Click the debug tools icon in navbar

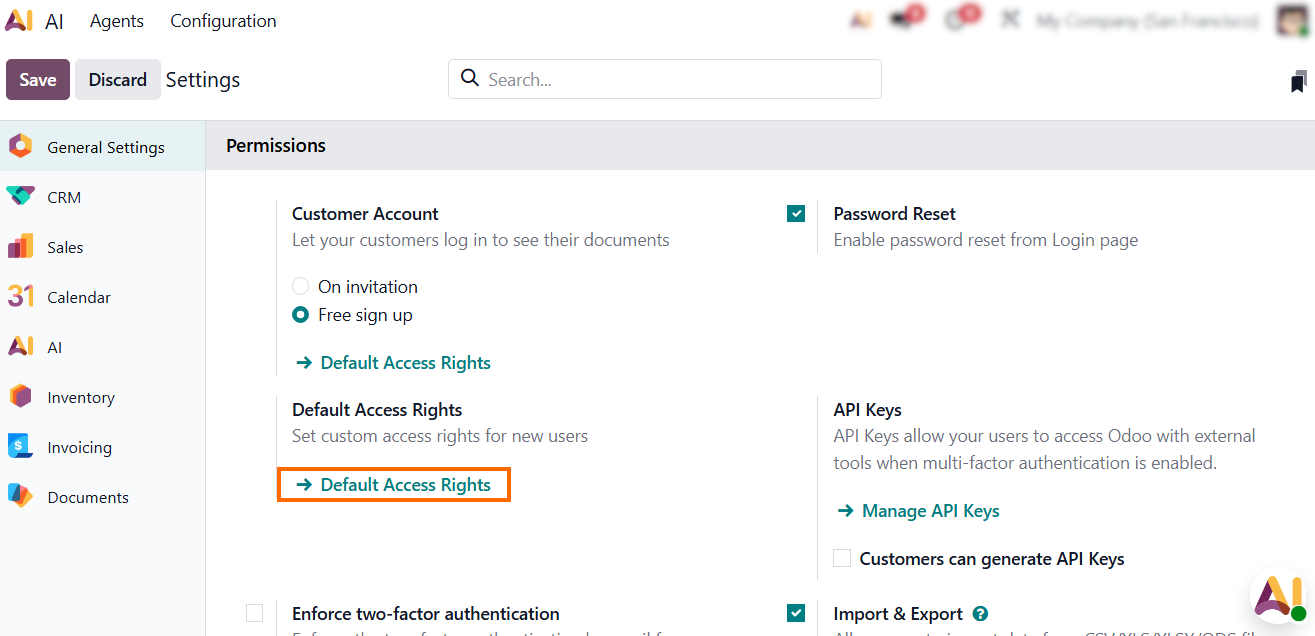1010,20
